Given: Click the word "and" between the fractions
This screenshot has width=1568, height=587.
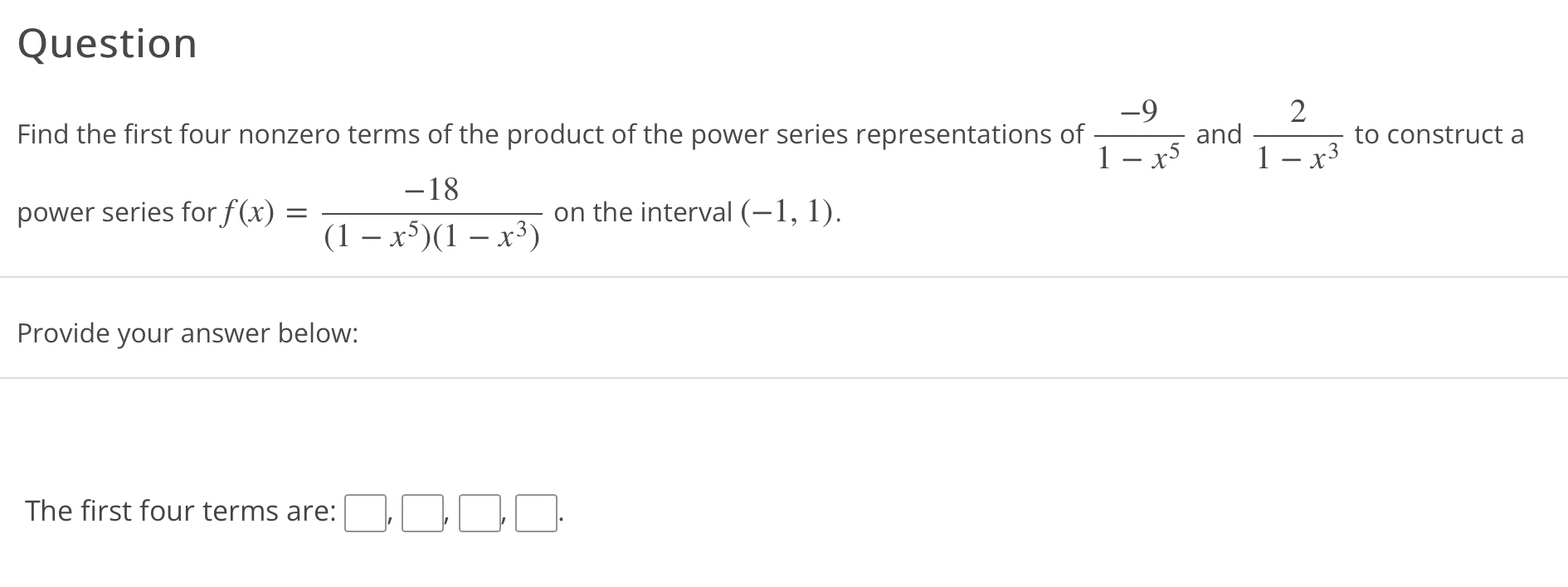Looking at the screenshot, I should pos(1219,134).
